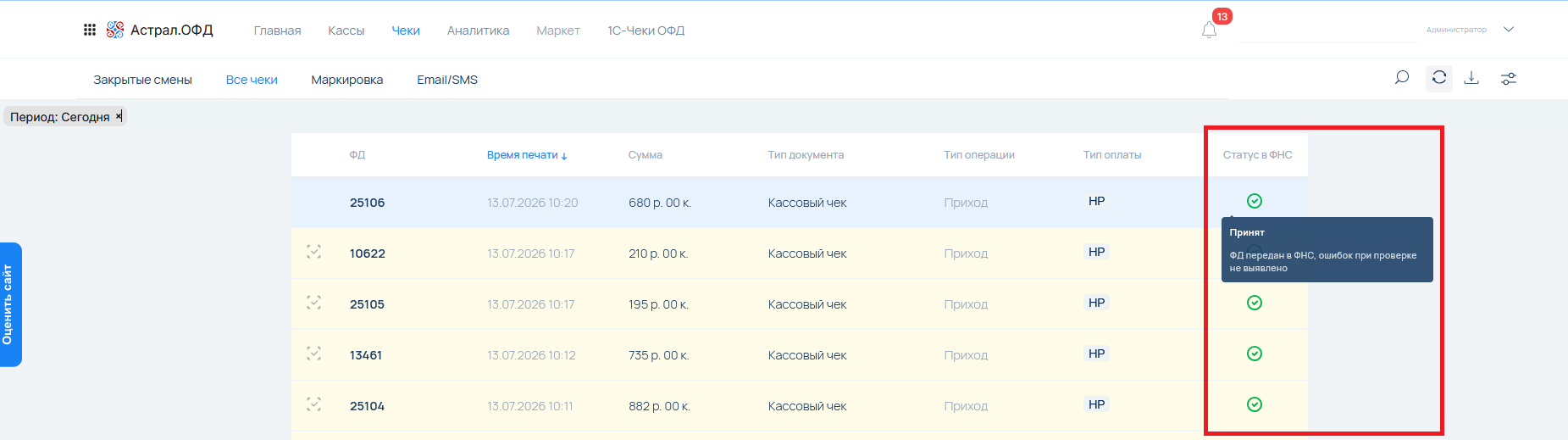
Task: Click time 13.07.2026 10:12
Action: click(x=531, y=355)
